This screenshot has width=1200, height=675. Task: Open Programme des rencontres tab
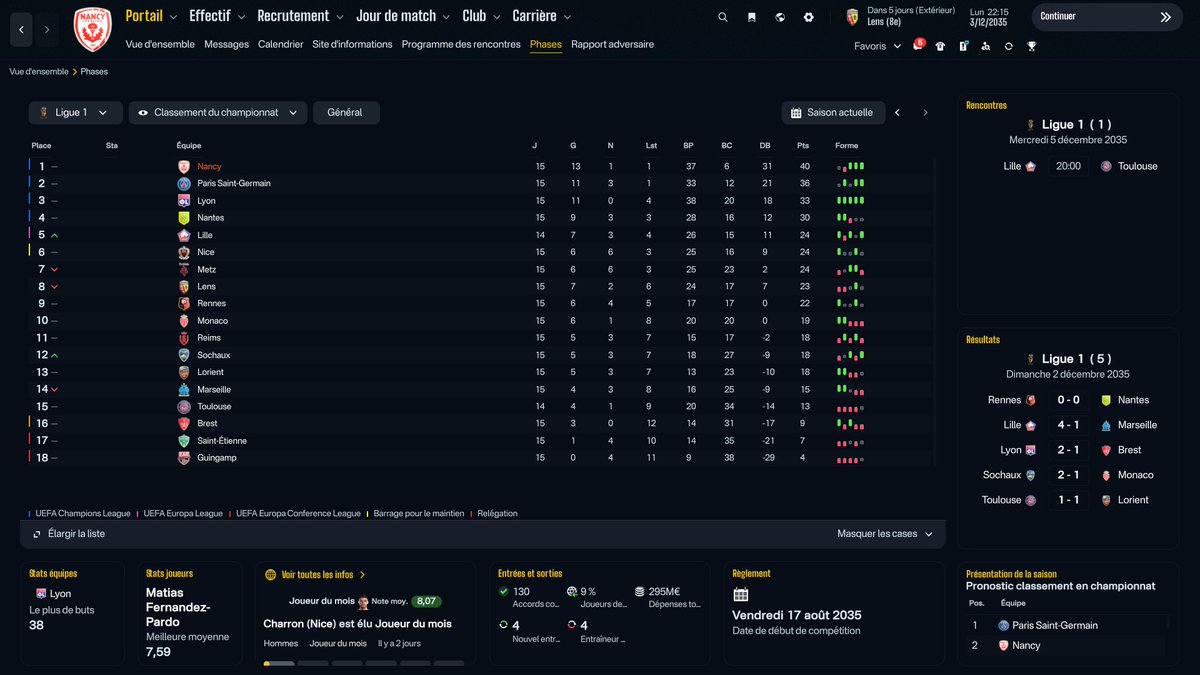pyautogui.click(x=461, y=44)
